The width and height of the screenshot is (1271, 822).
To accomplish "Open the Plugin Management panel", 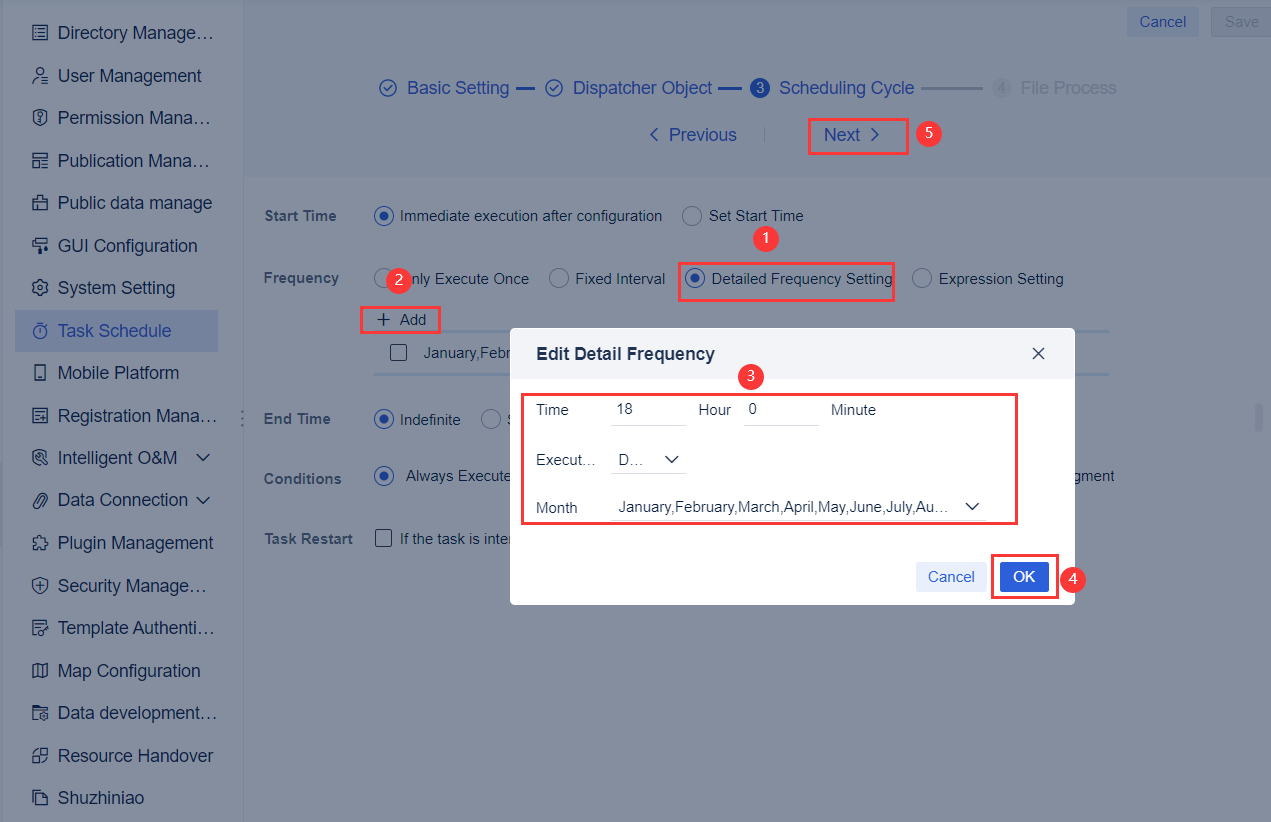I will 134,542.
